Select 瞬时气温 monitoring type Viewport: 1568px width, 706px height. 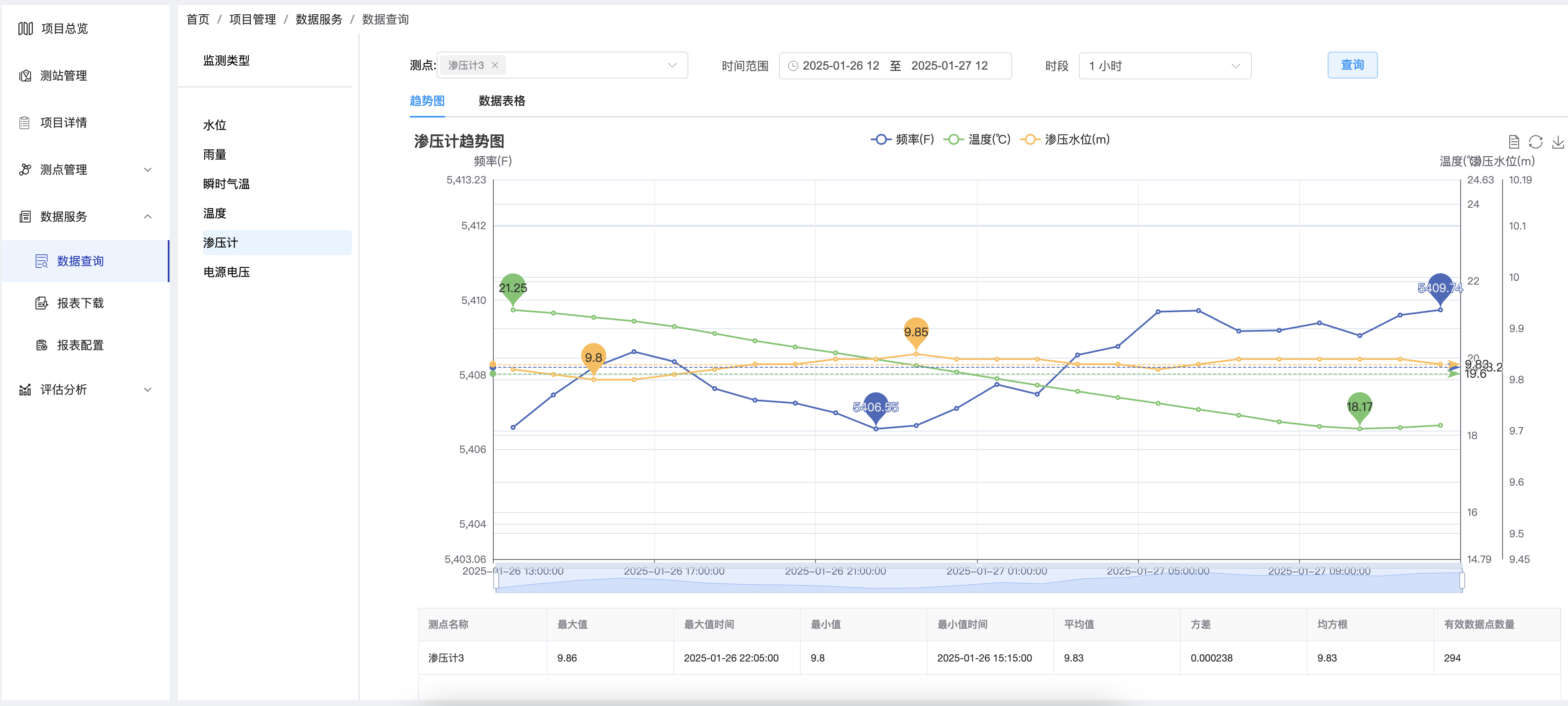pyautogui.click(x=227, y=184)
